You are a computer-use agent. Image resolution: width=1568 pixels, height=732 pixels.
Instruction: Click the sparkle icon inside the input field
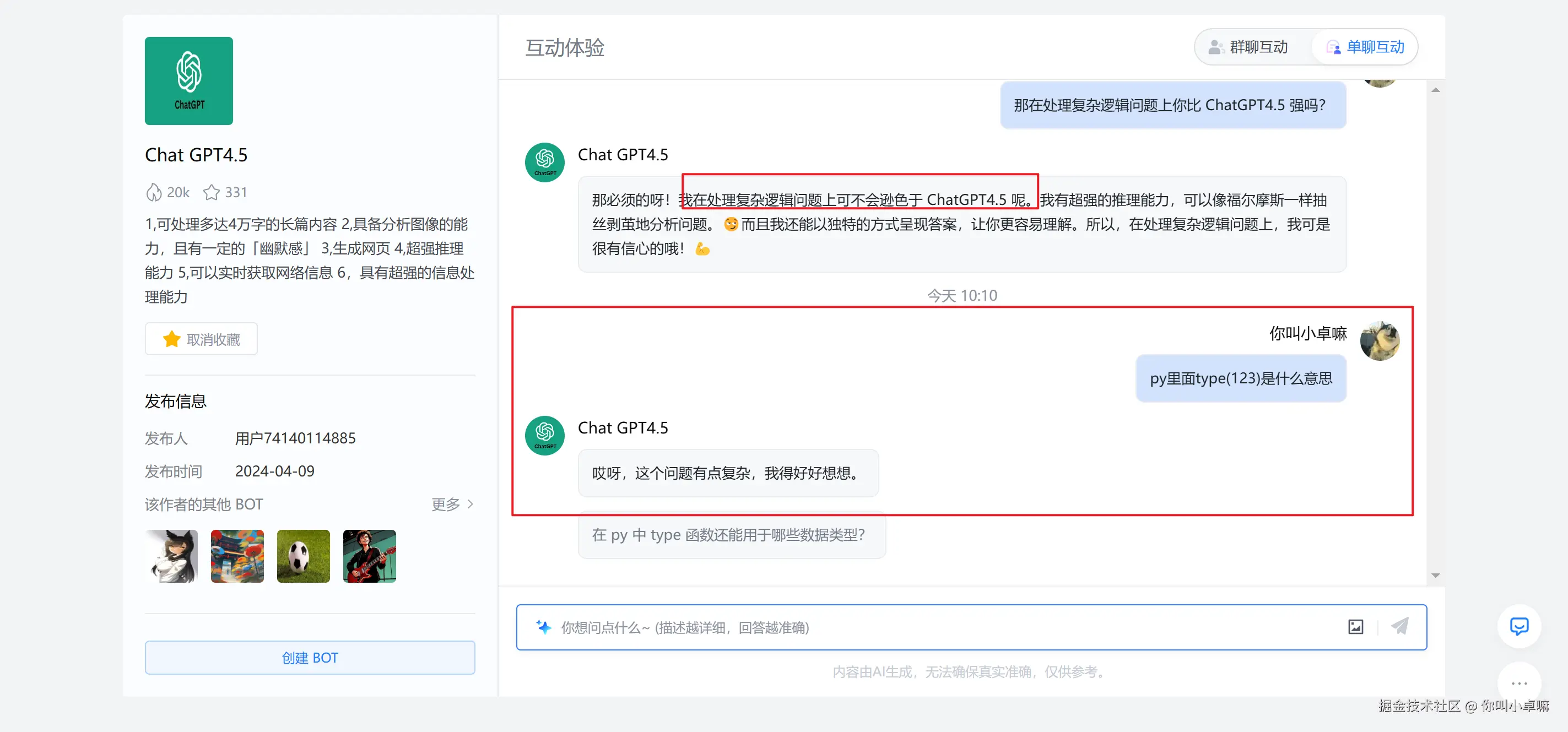coord(544,627)
